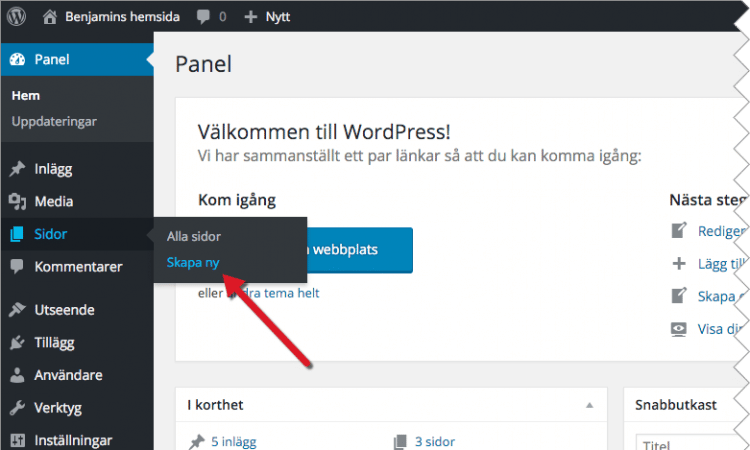Click the Välkommen till WordPress! heading
Screen dimensions: 750x450
324,132
